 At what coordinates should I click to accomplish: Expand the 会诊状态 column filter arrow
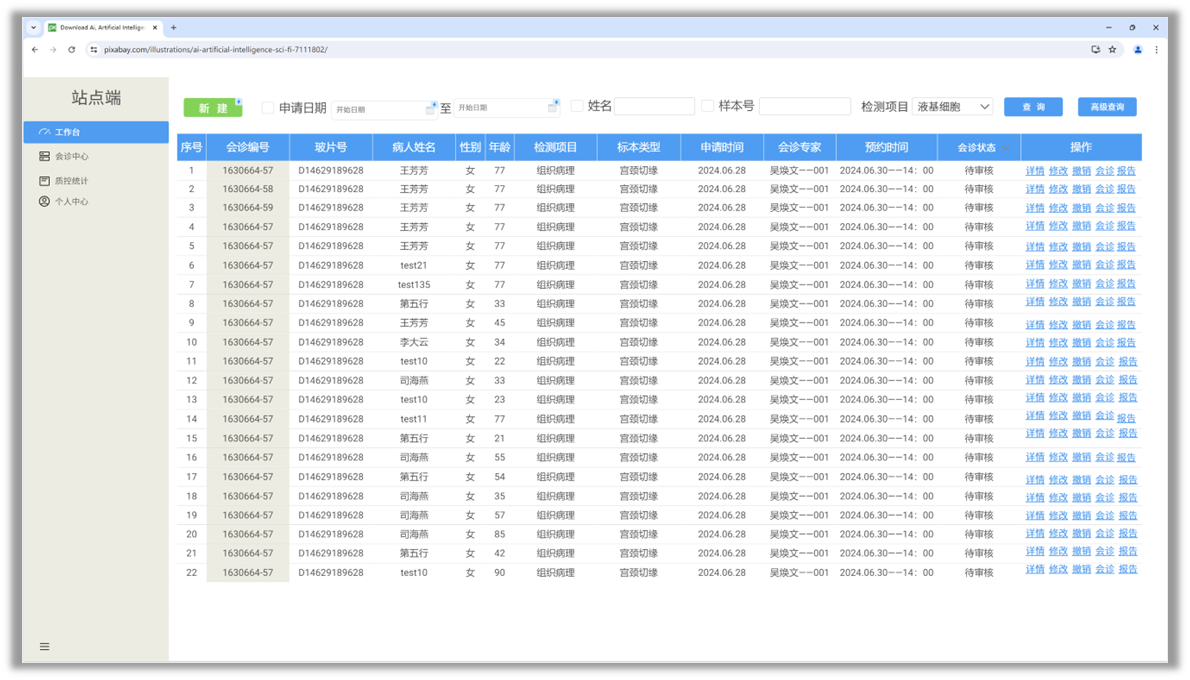coord(1006,148)
